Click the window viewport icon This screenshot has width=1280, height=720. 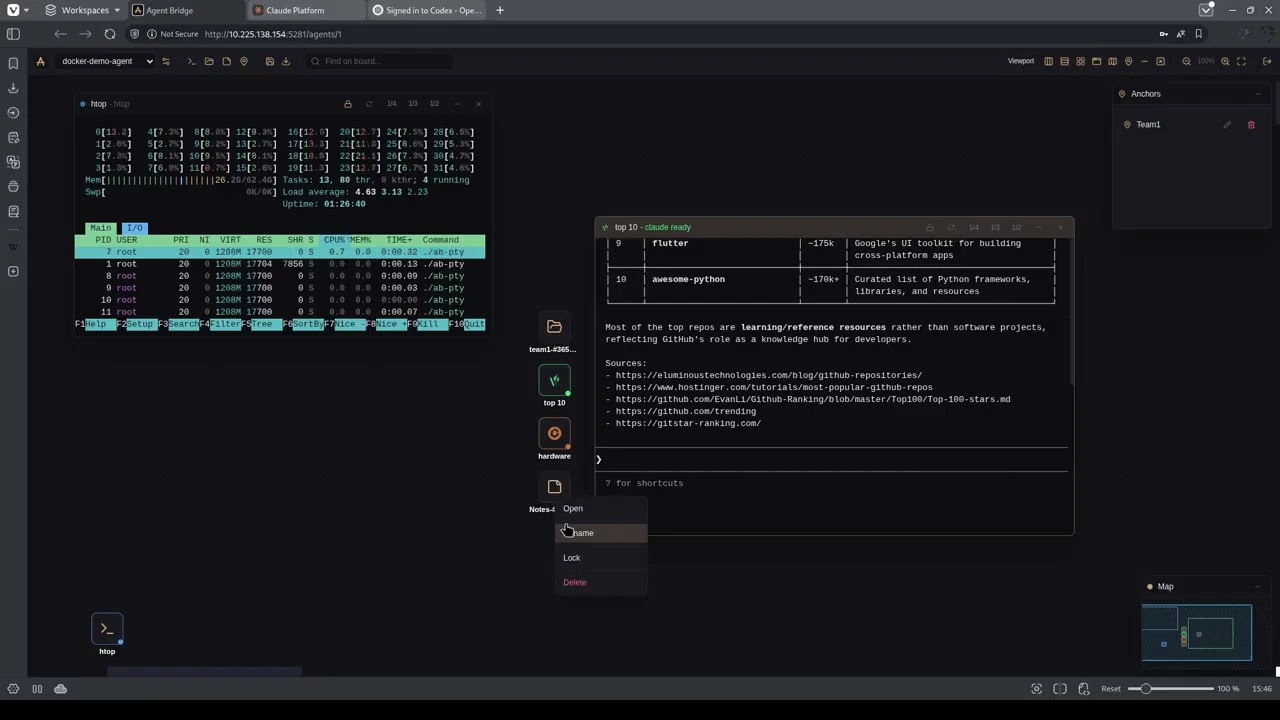(x=1096, y=61)
